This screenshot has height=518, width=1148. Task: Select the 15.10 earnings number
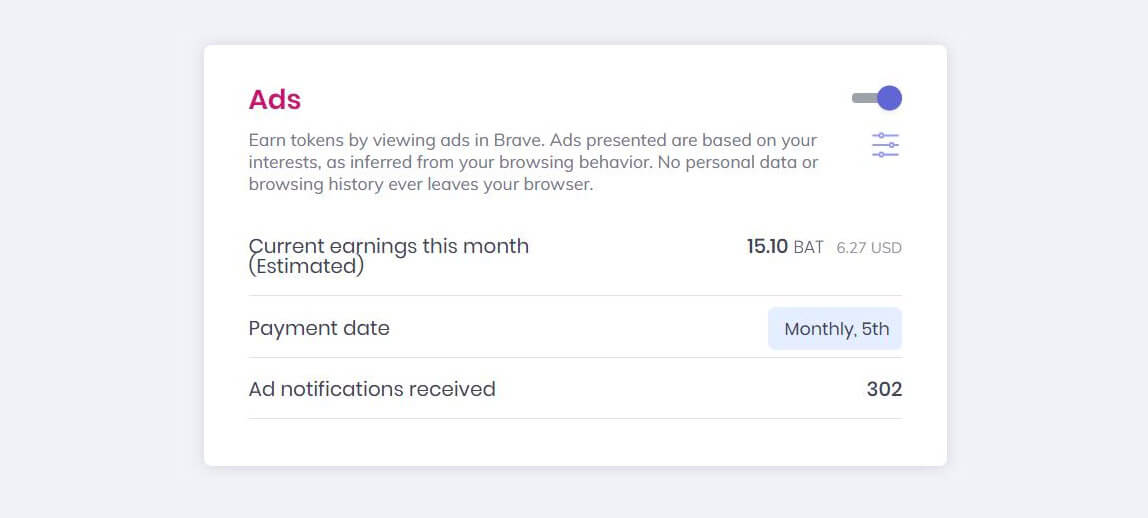767,247
